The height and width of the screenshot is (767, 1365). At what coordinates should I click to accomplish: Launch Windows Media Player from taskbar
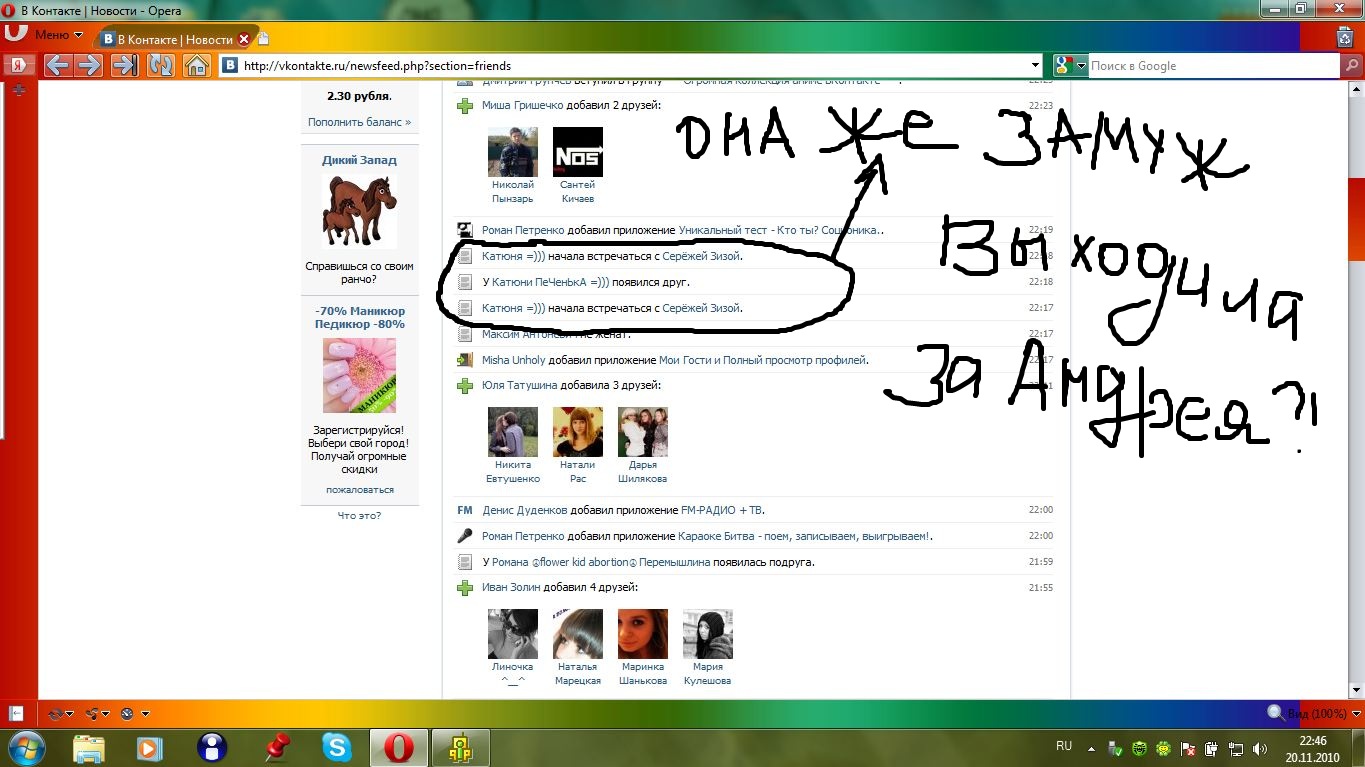click(x=149, y=748)
